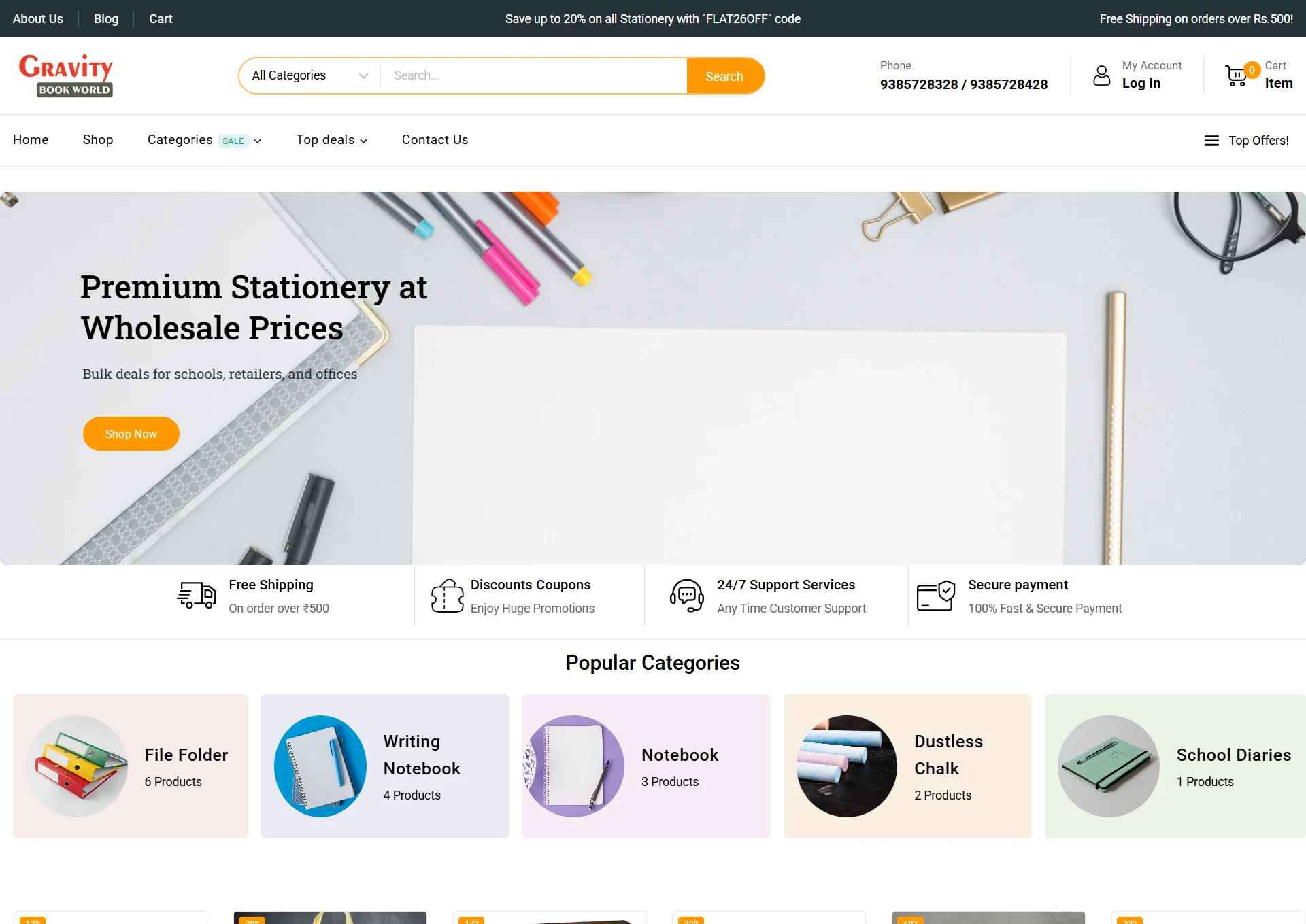Click the secure payment card icon
Image resolution: width=1306 pixels, height=924 pixels.
(x=936, y=596)
